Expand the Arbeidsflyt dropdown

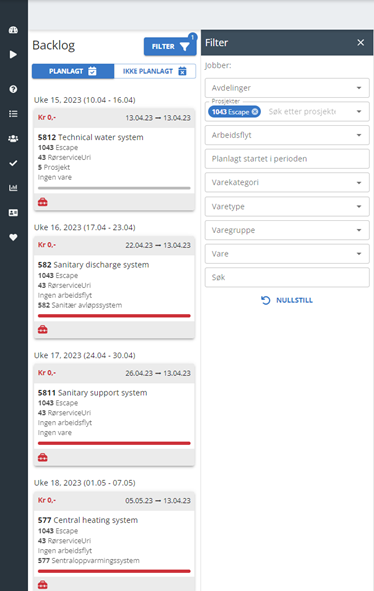pos(287,135)
